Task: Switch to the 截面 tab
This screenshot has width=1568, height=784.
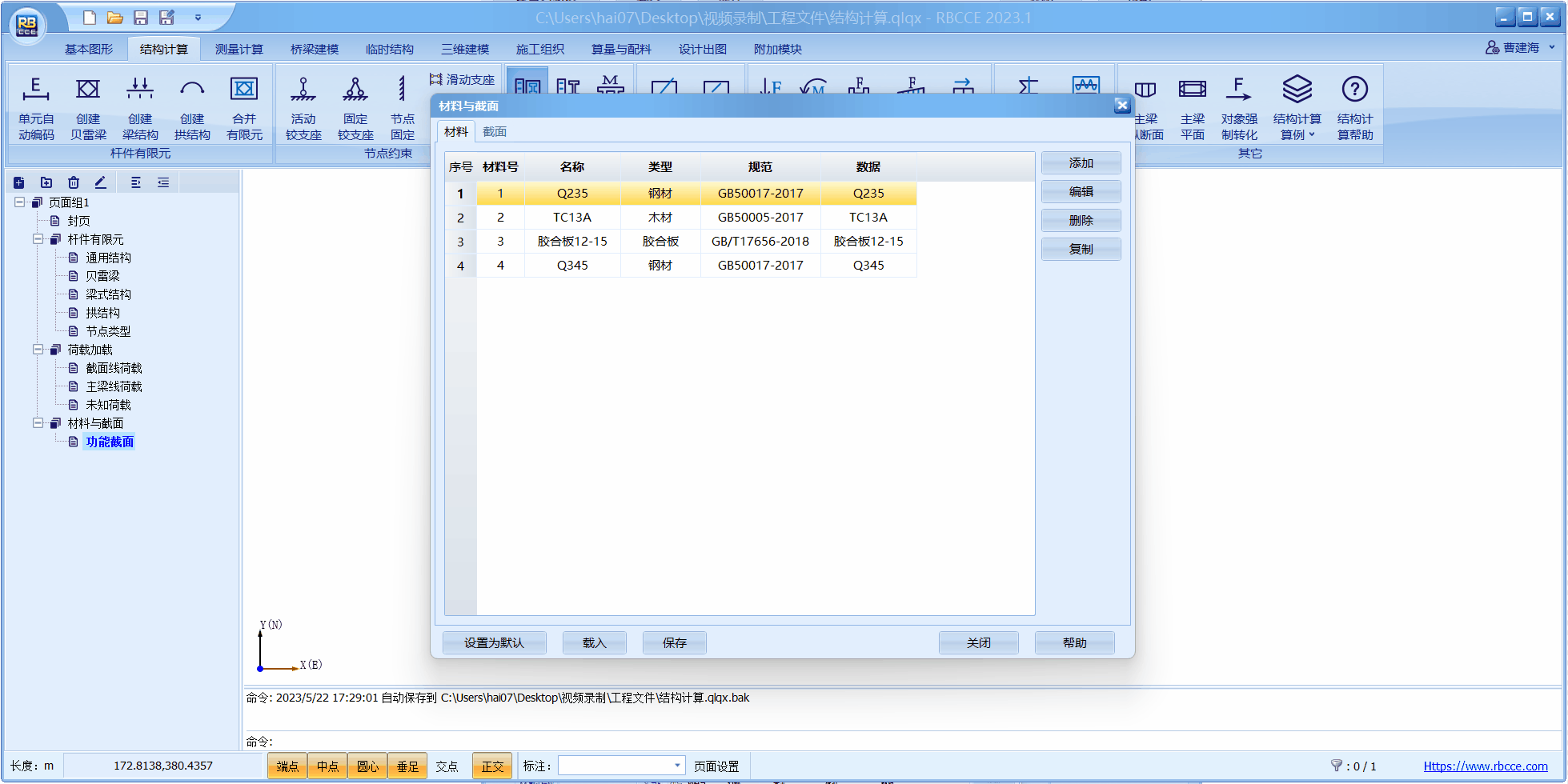Action: [x=495, y=132]
